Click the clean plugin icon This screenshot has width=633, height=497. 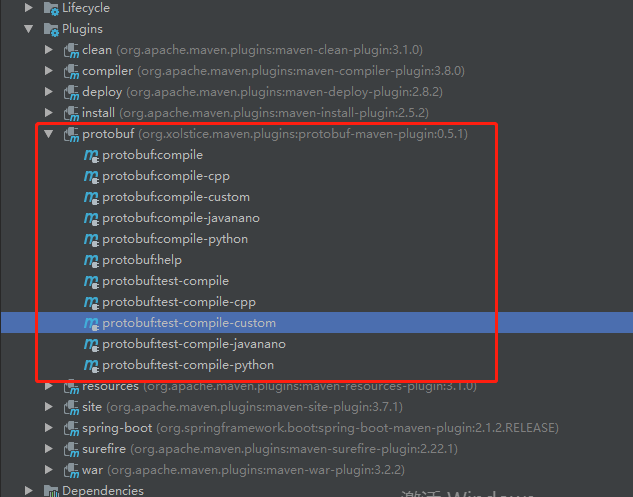coord(71,50)
